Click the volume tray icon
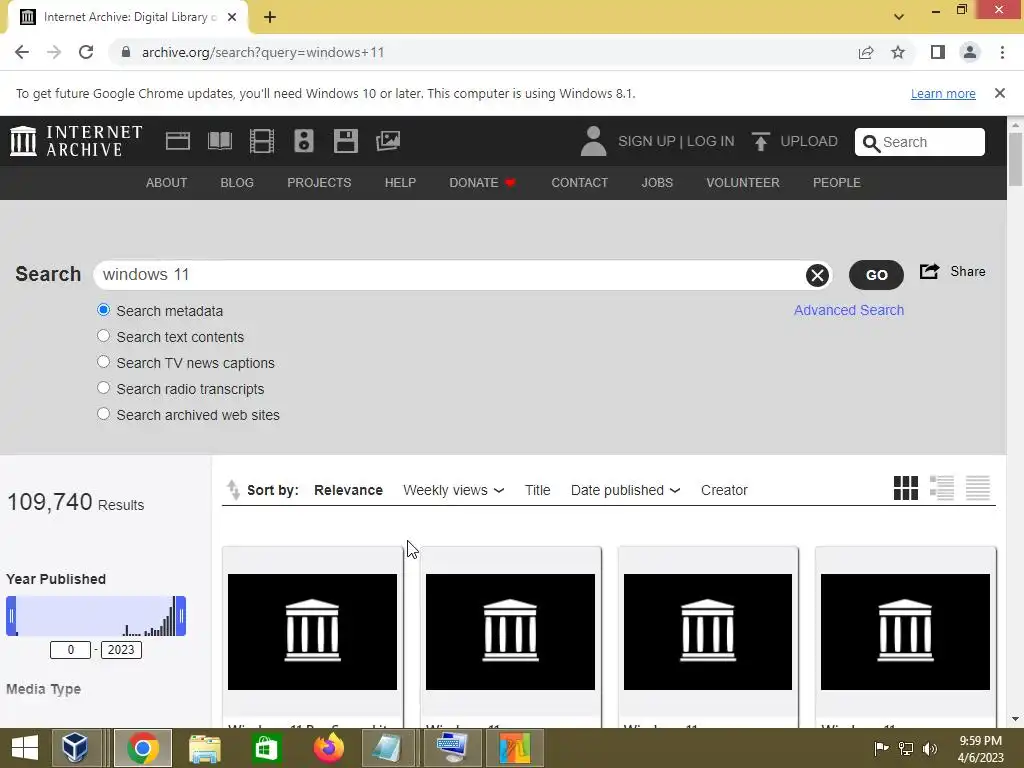The image size is (1024, 768). (929, 748)
